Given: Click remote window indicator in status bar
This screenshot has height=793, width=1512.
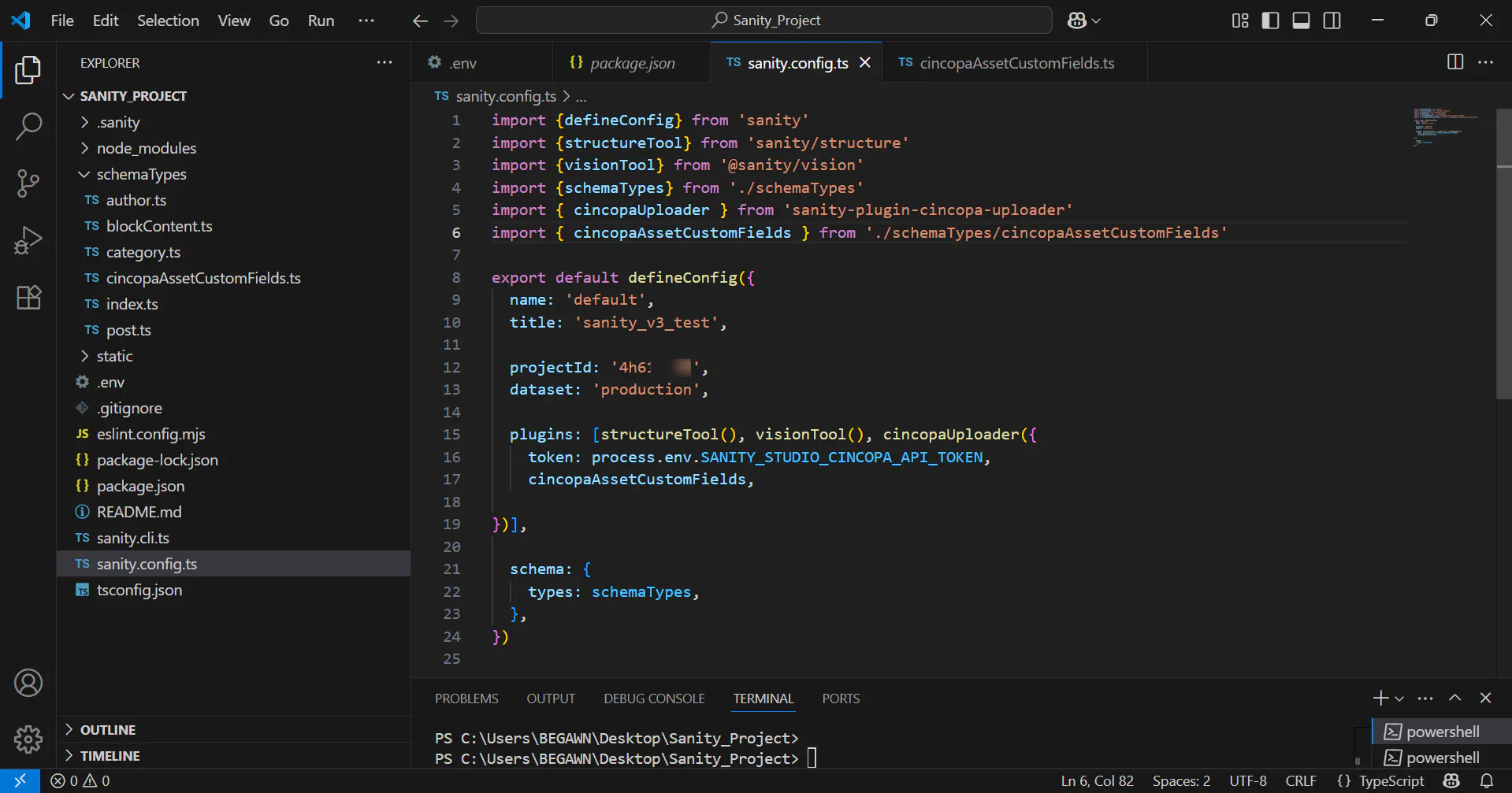Looking at the screenshot, I should pyautogui.click(x=20, y=781).
